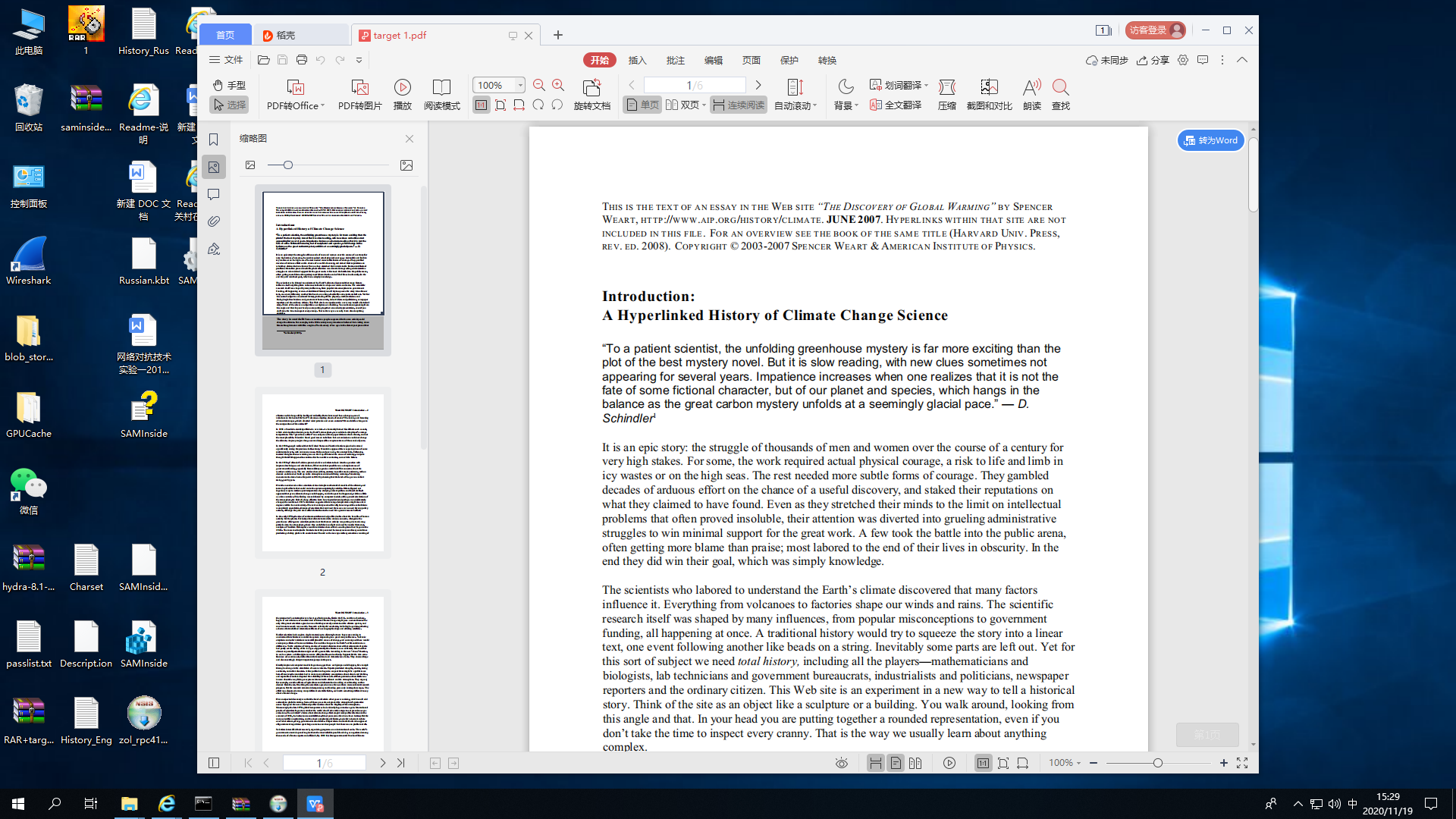Click the 朗读 read-aloud icon
The image size is (1456, 819).
point(1031,87)
